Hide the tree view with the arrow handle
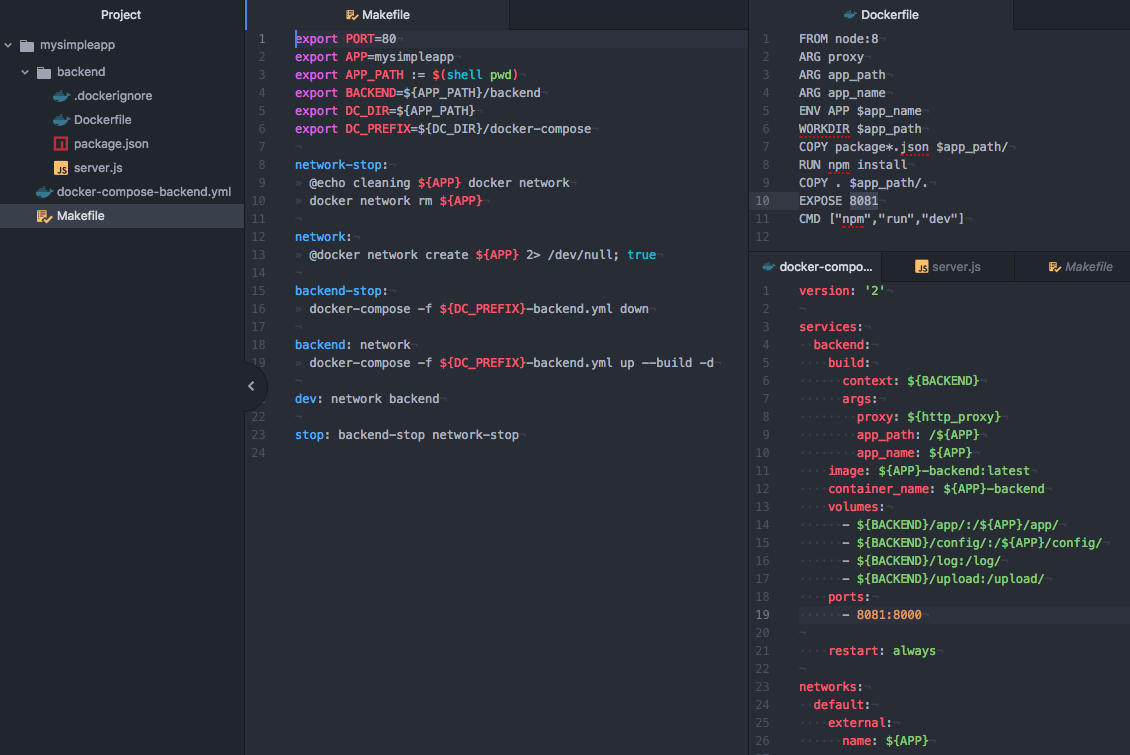1130x755 pixels. point(252,386)
